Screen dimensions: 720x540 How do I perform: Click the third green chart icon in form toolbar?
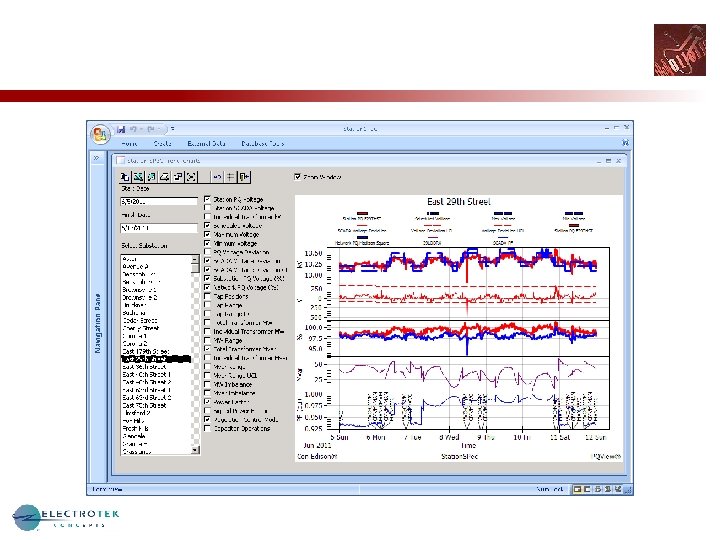tap(151, 177)
